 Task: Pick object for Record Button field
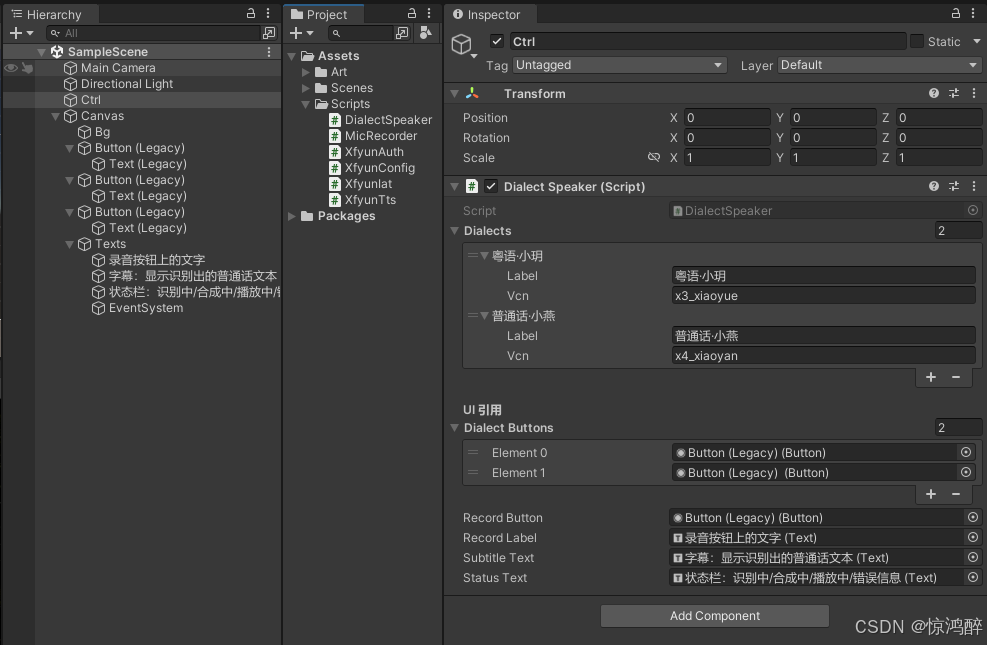pyautogui.click(x=973, y=517)
